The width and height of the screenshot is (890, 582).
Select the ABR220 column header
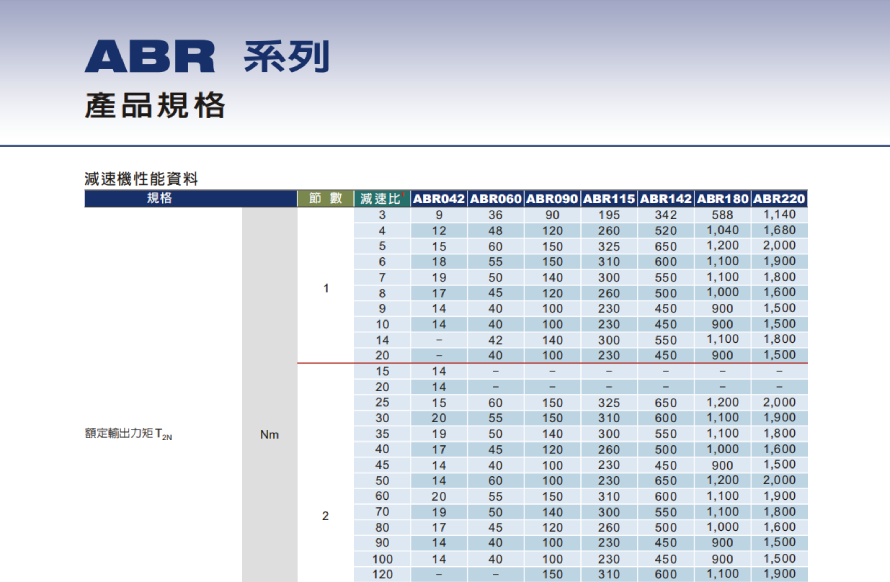[778, 198]
